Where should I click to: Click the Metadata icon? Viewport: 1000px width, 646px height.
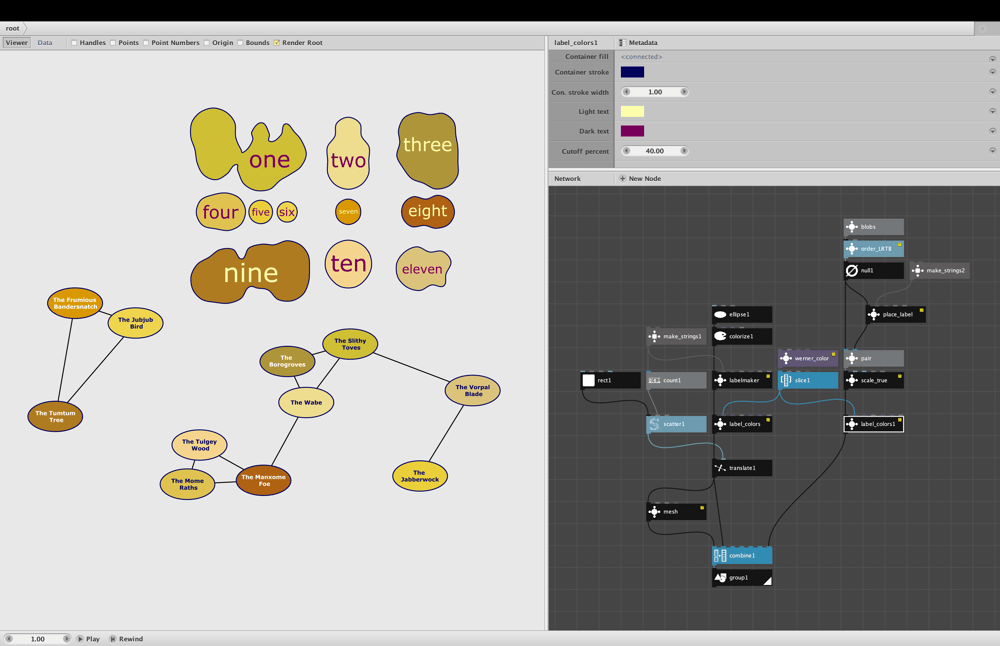click(622, 43)
